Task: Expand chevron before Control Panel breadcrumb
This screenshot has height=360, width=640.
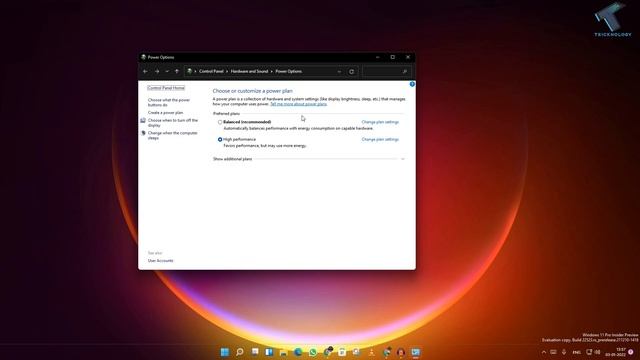Action: pyautogui.click(x=196, y=71)
